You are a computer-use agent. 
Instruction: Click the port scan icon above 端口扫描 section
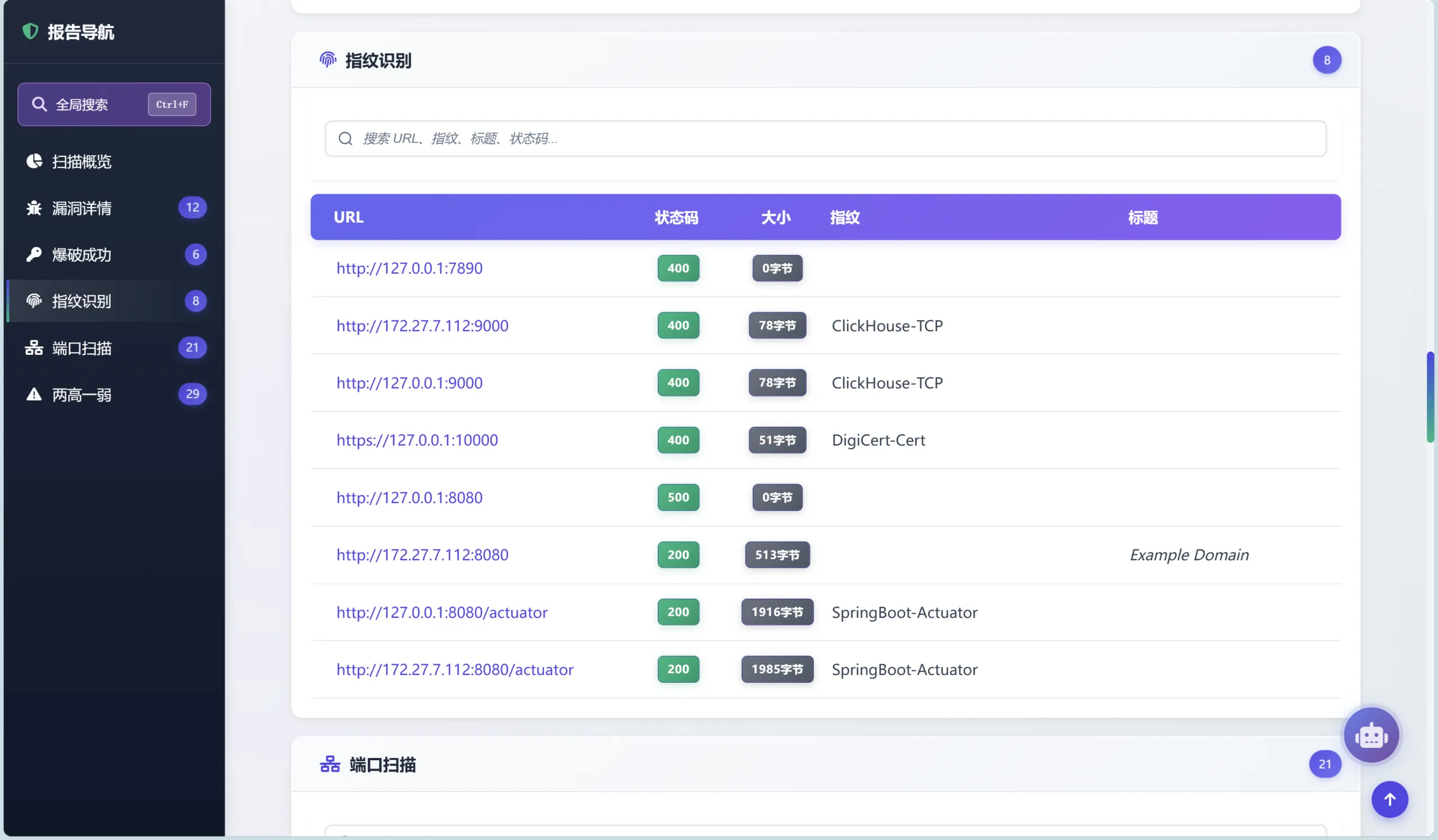click(329, 764)
